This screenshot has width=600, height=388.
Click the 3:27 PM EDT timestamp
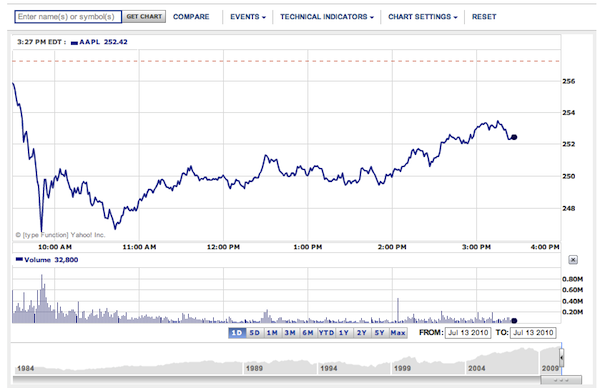41,42
